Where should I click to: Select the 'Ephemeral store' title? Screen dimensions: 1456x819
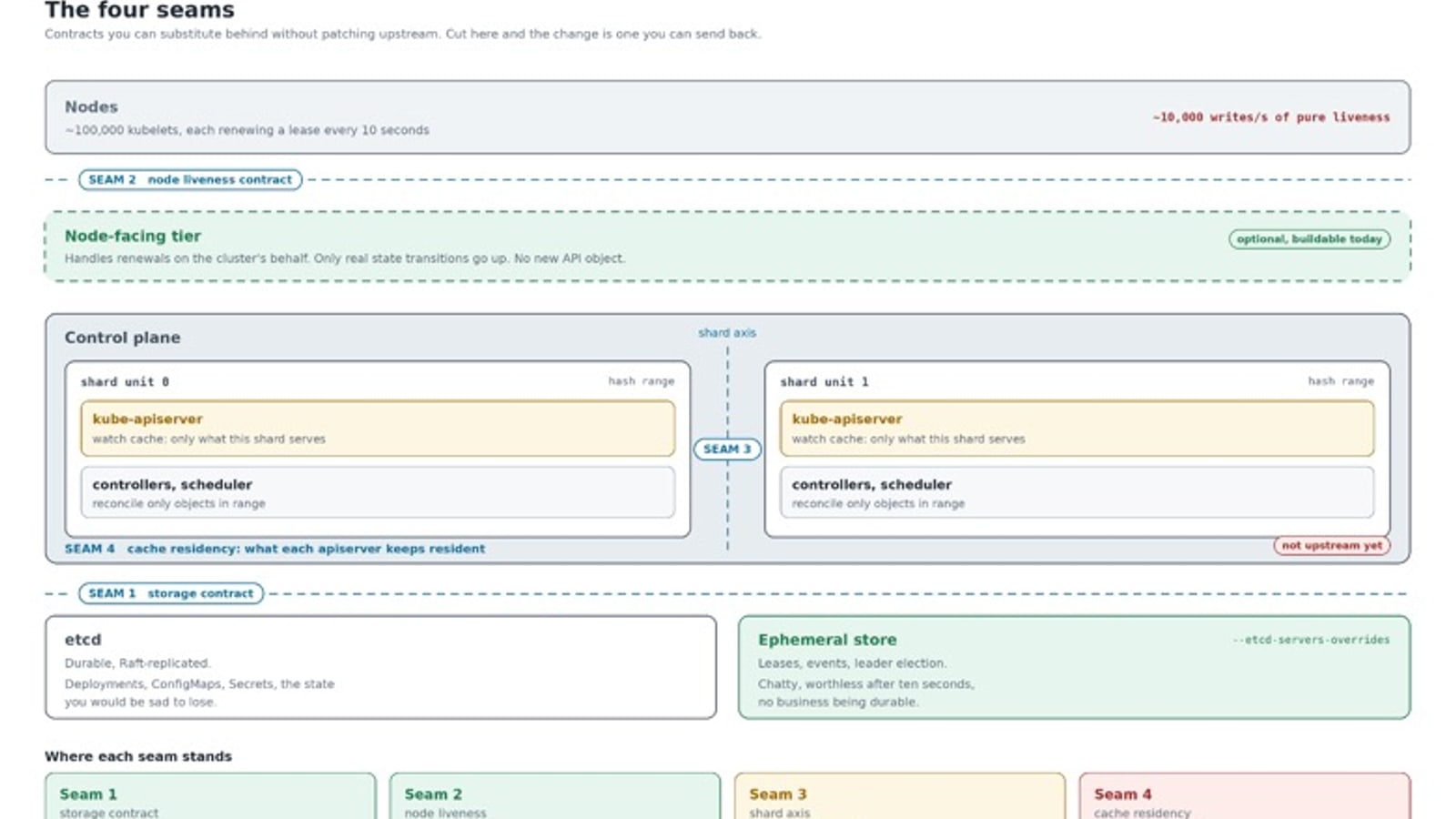[x=827, y=640]
